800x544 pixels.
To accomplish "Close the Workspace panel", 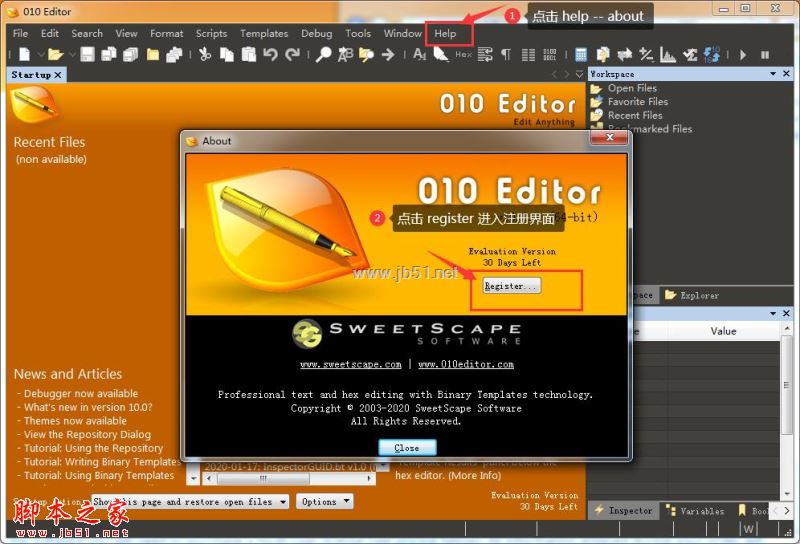I will [x=786, y=74].
